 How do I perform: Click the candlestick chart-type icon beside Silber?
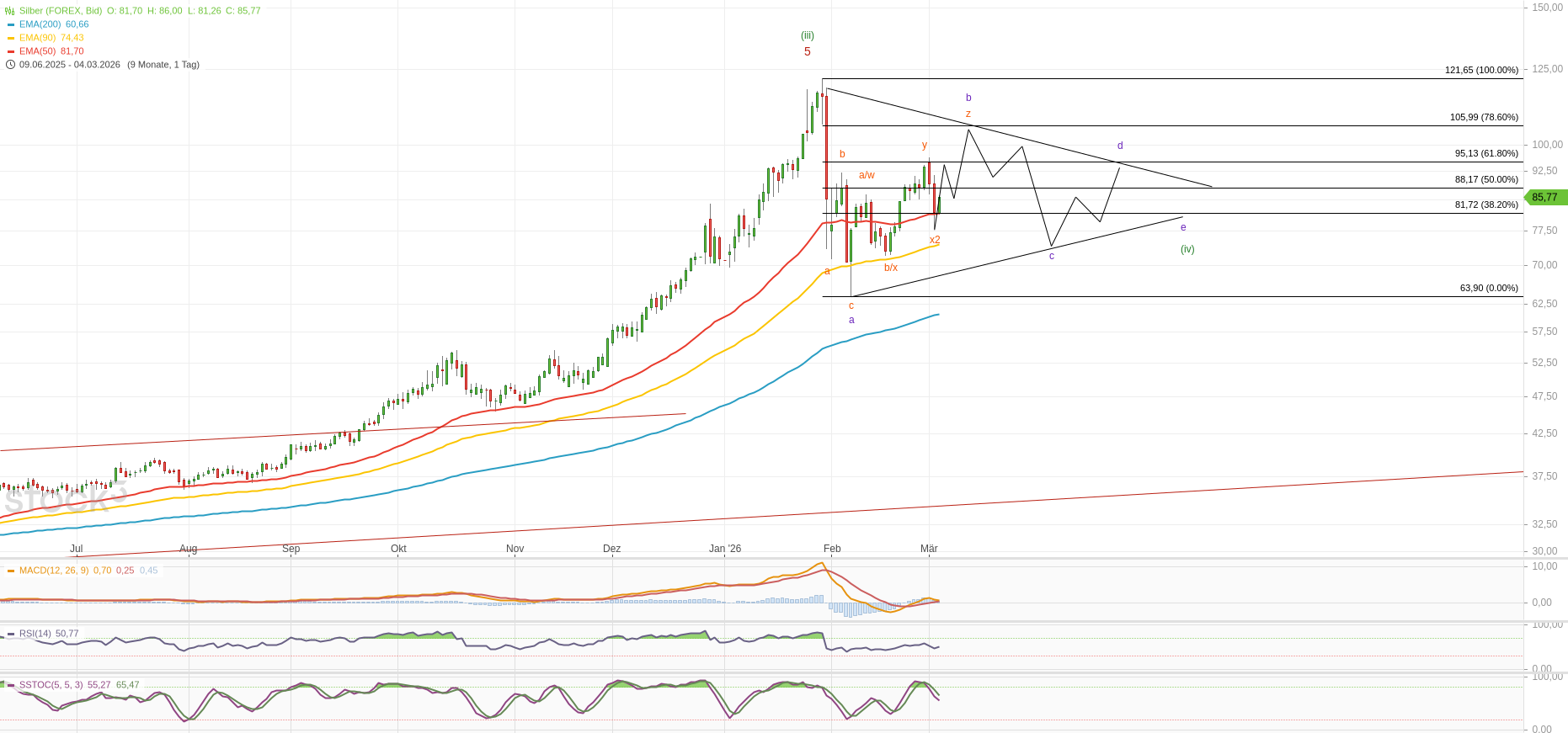10,11
